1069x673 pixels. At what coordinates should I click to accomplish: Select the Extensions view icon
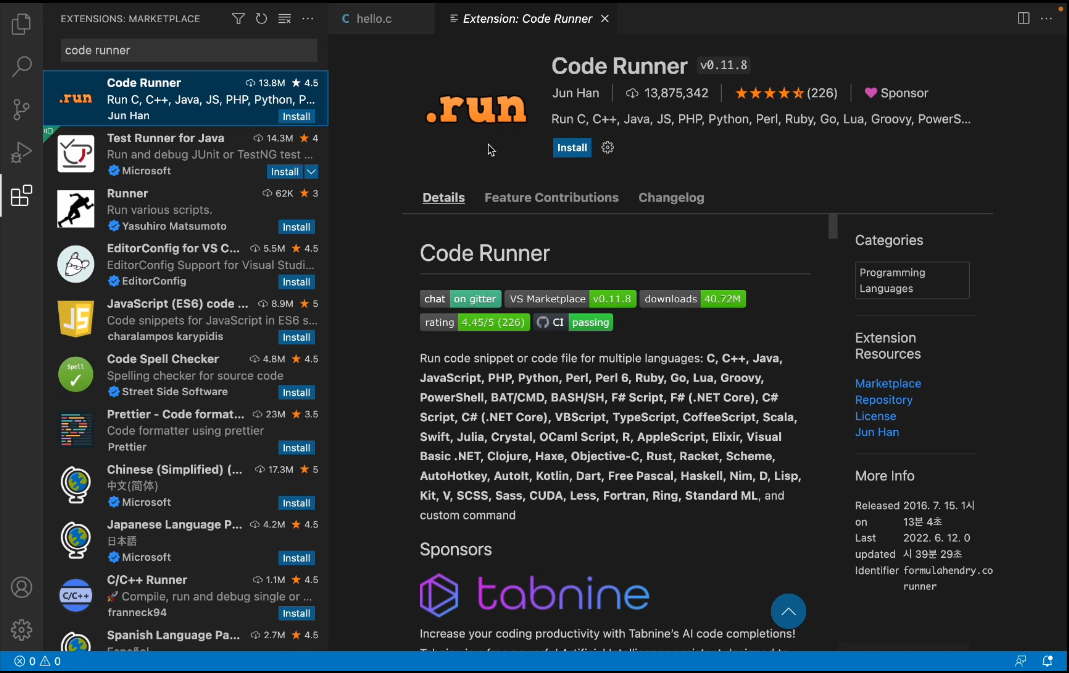click(x=21, y=196)
